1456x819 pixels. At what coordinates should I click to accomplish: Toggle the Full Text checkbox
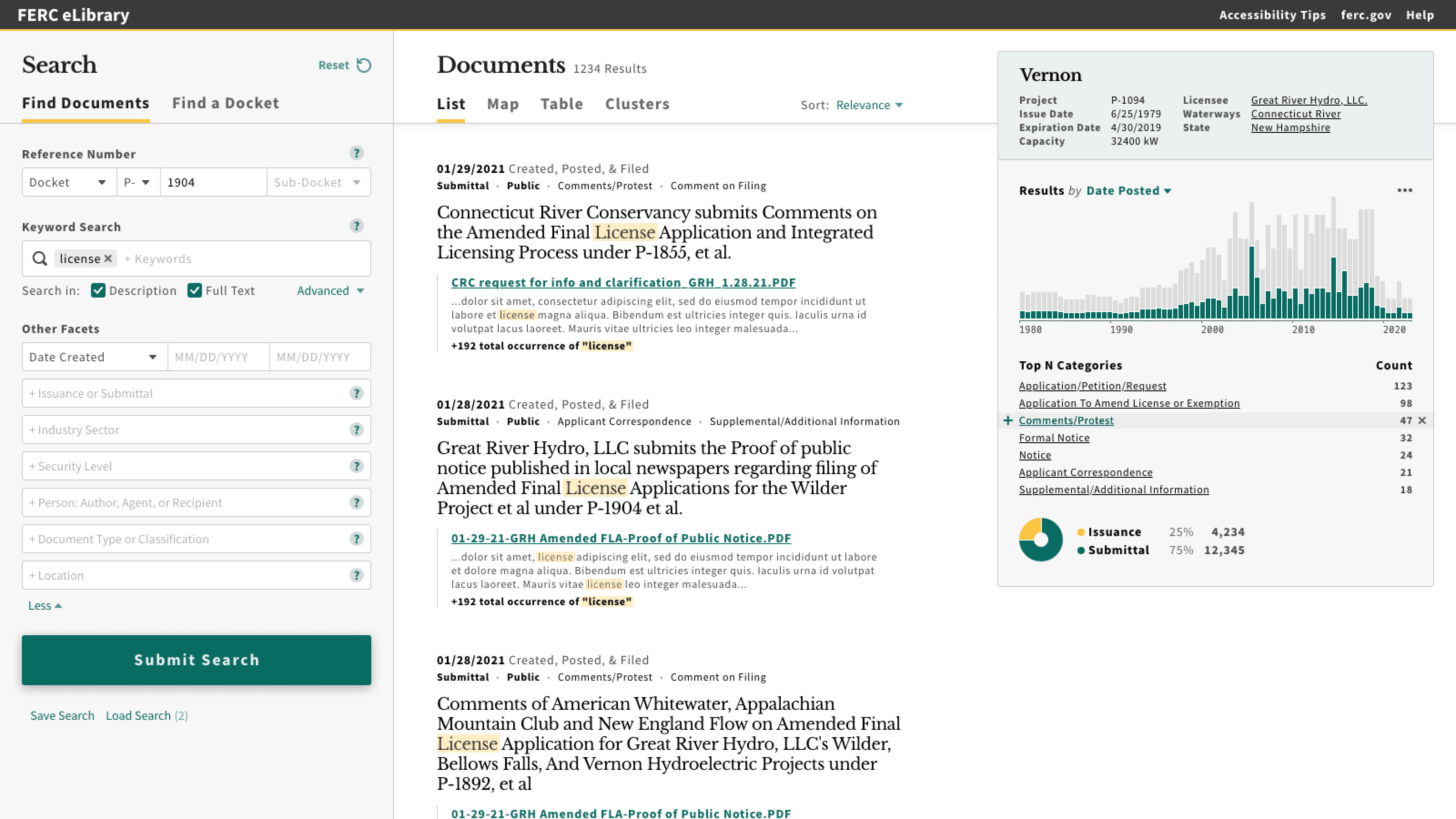195,291
